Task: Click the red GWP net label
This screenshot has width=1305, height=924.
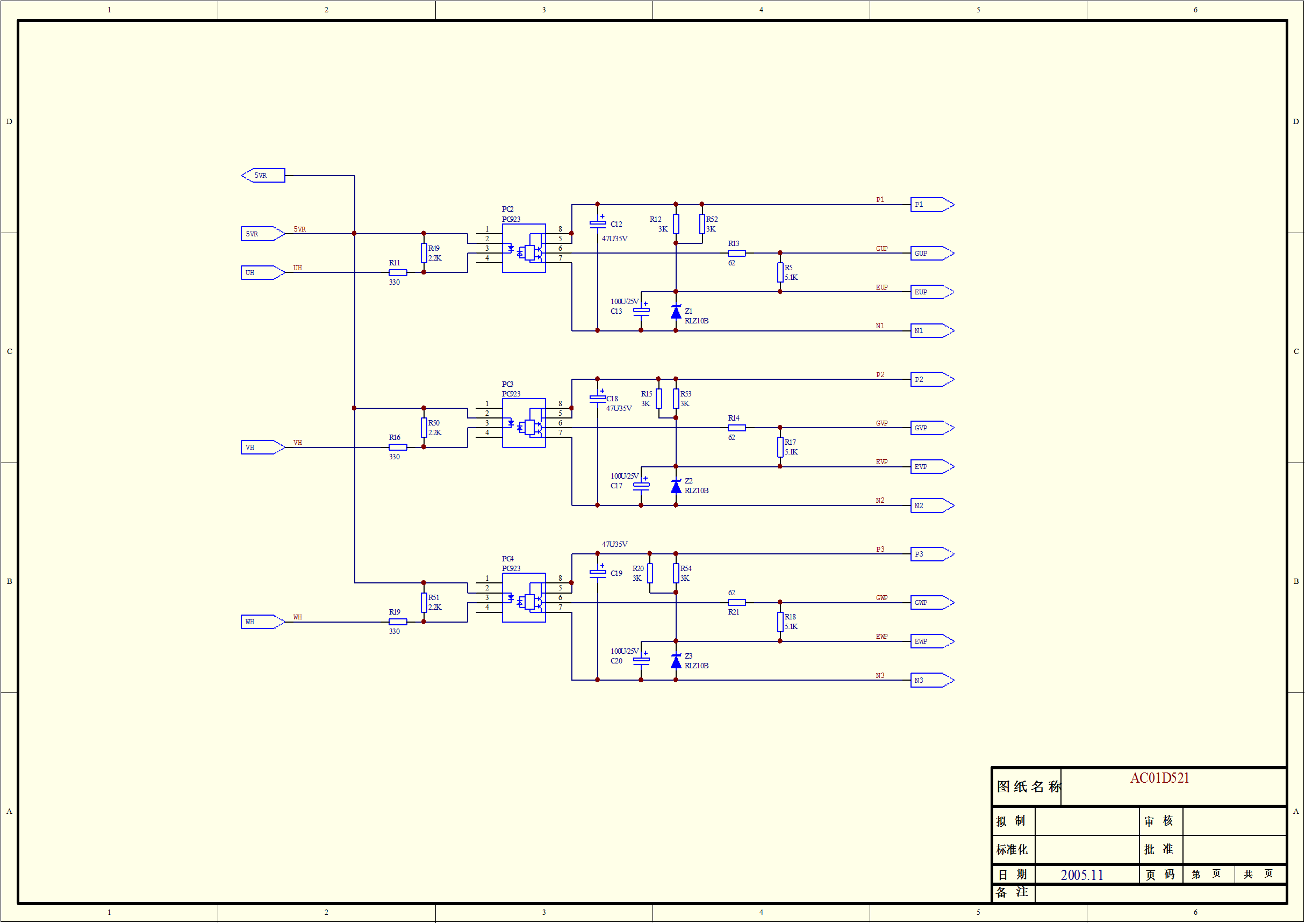Action: point(881,598)
